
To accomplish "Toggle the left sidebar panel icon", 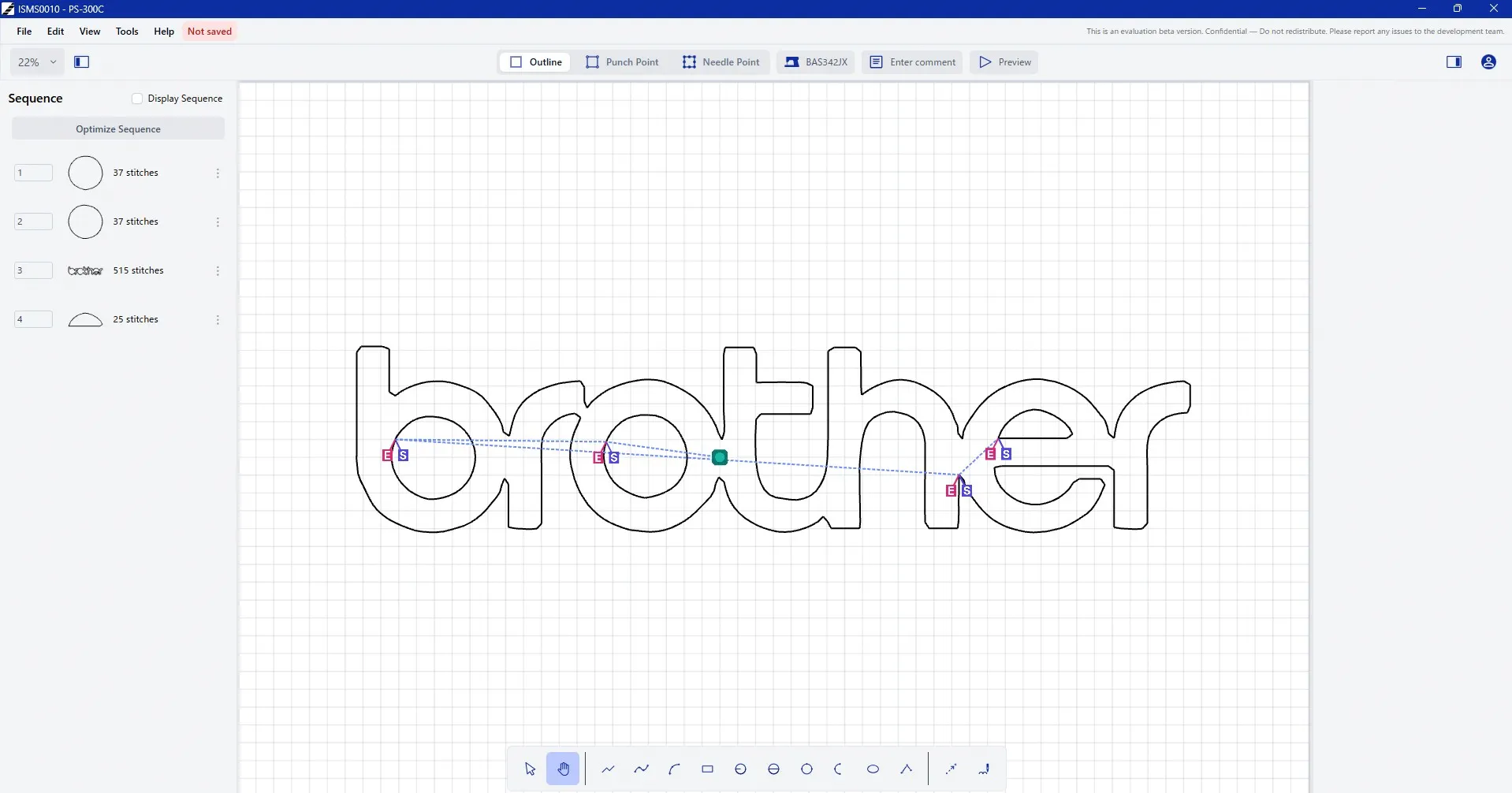I will [82, 62].
